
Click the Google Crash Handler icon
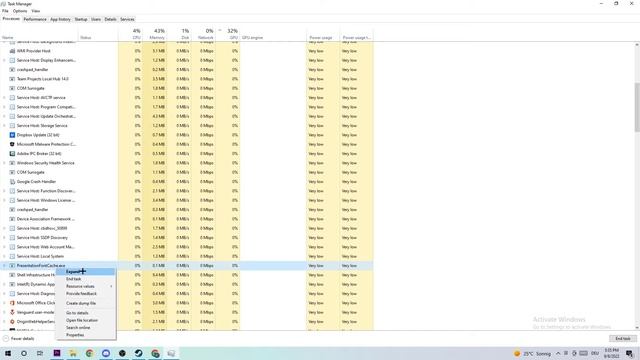tap(12, 182)
